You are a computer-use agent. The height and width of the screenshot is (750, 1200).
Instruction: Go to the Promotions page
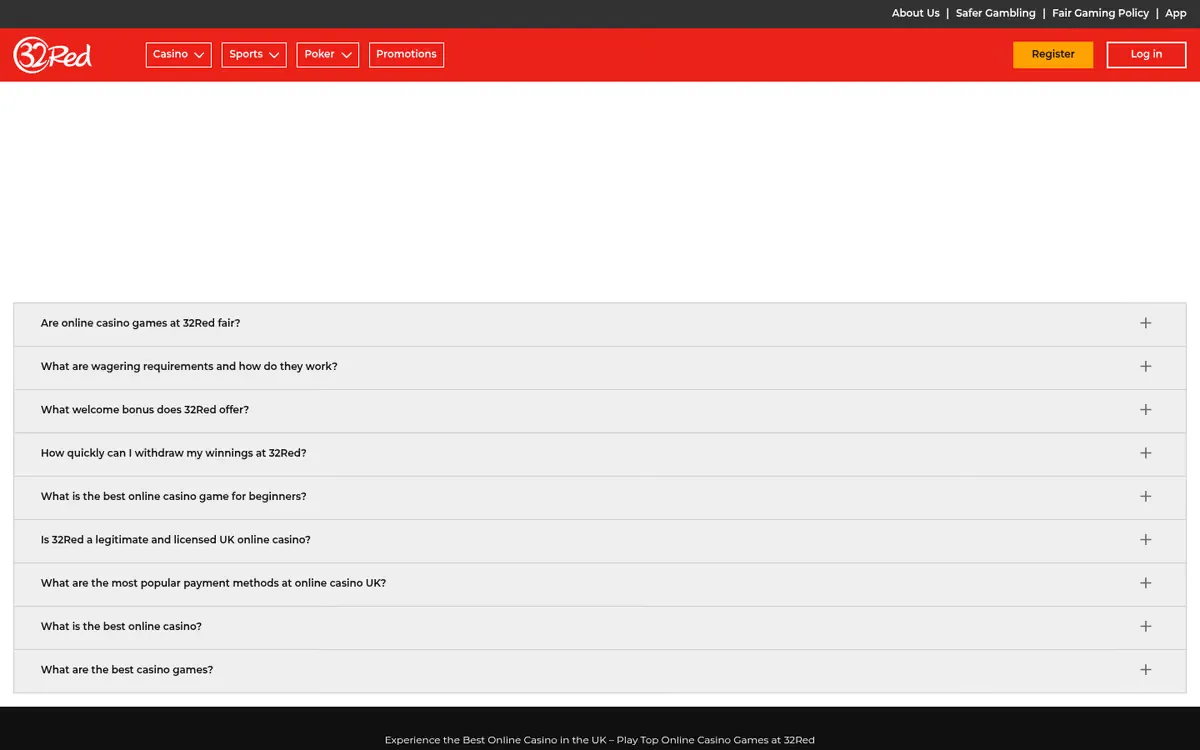(406, 55)
